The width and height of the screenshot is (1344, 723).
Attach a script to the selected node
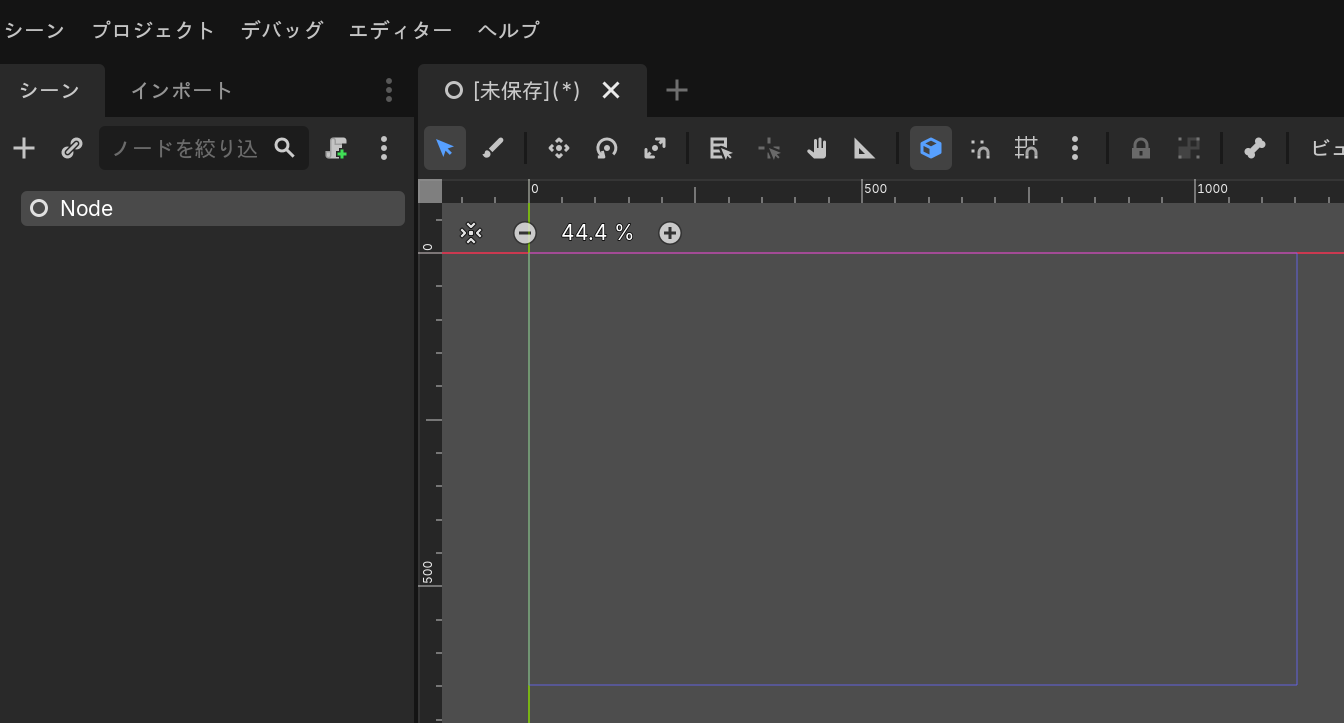pyautogui.click(x=337, y=148)
